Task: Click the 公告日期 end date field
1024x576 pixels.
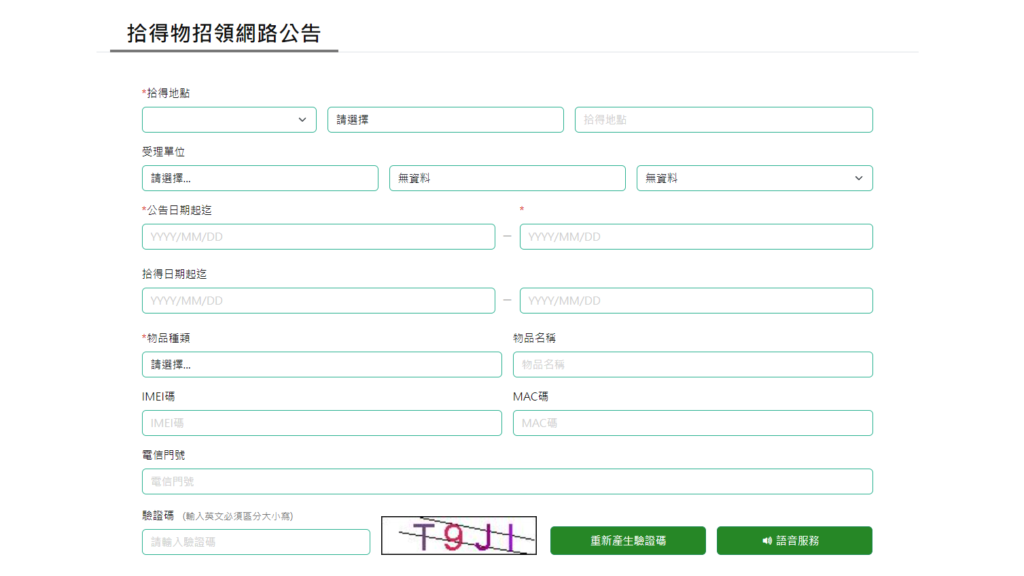Action: (x=696, y=237)
